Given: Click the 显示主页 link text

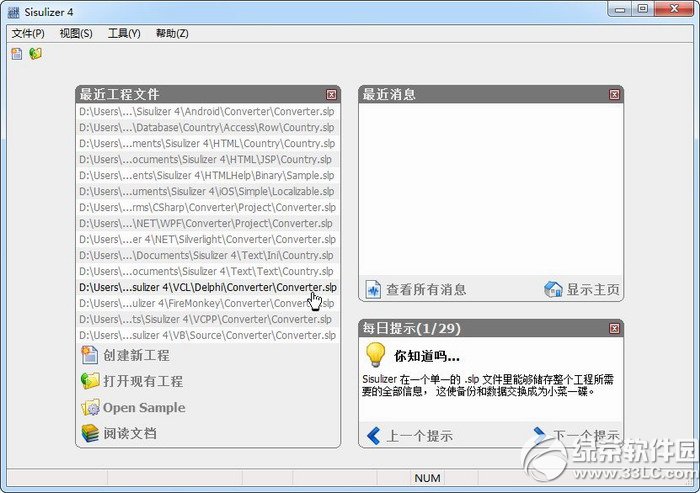Looking at the screenshot, I should (x=593, y=290).
